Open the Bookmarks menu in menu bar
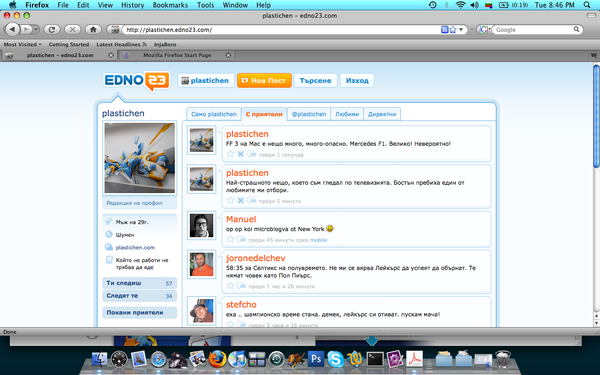The image size is (600, 375). [170, 5]
